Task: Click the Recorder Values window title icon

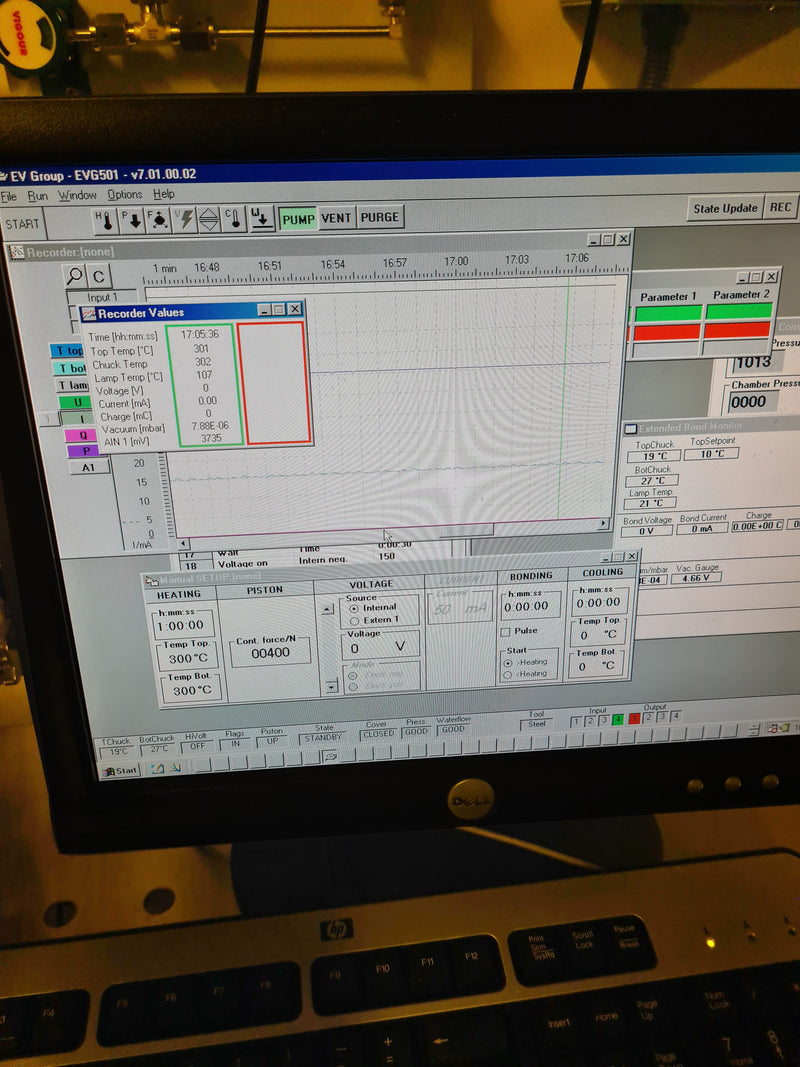Action: pyautogui.click(x=89, y=314)
